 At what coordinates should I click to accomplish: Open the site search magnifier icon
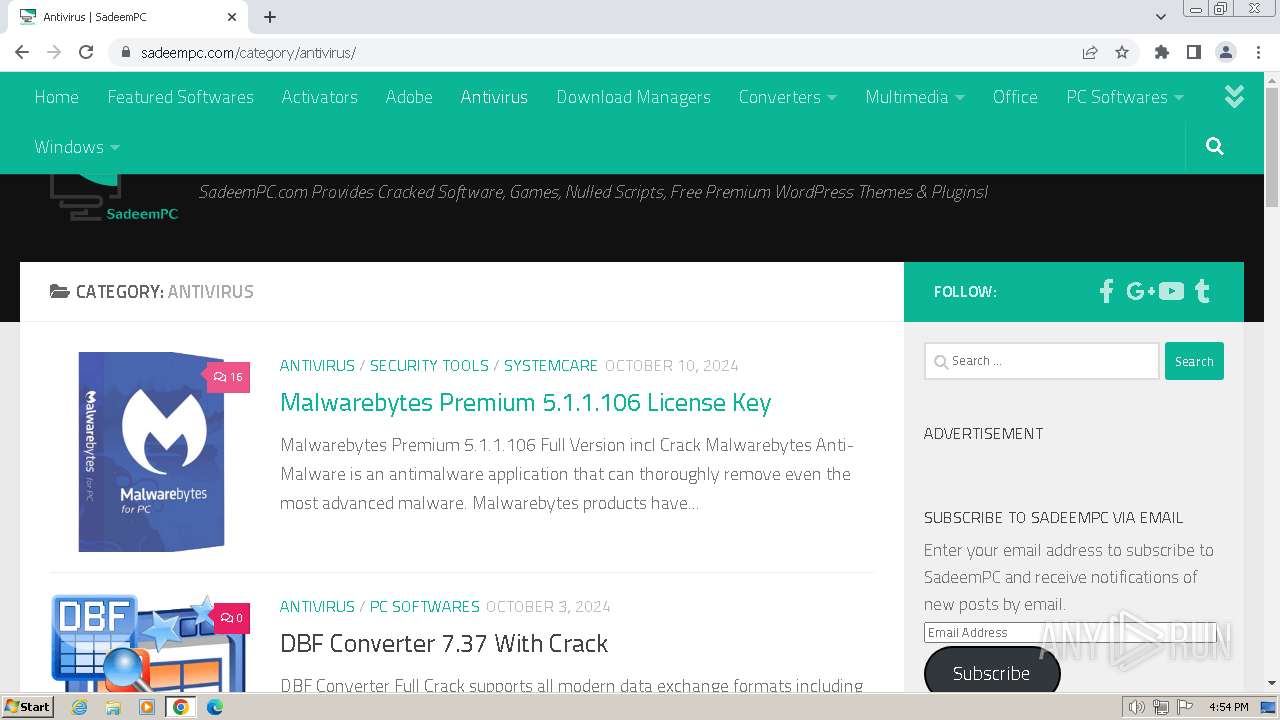click(1215, 147)
